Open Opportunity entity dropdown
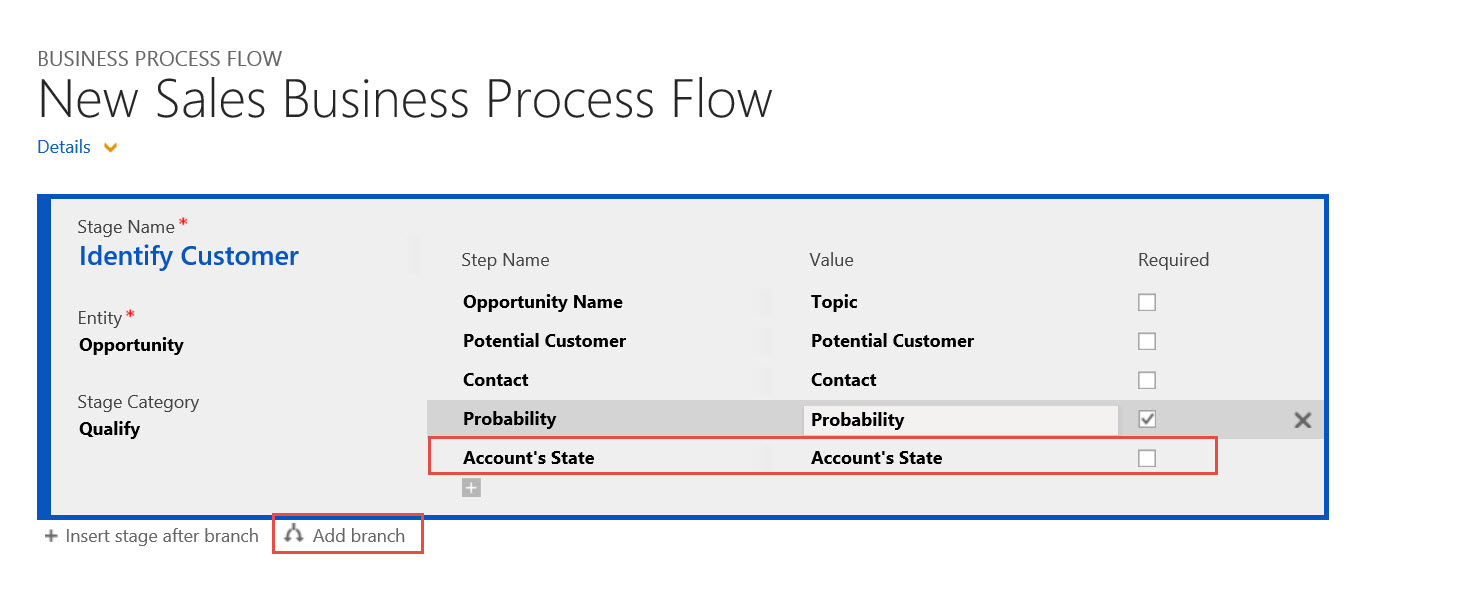The image size is (1458, 589). [131, 345]
